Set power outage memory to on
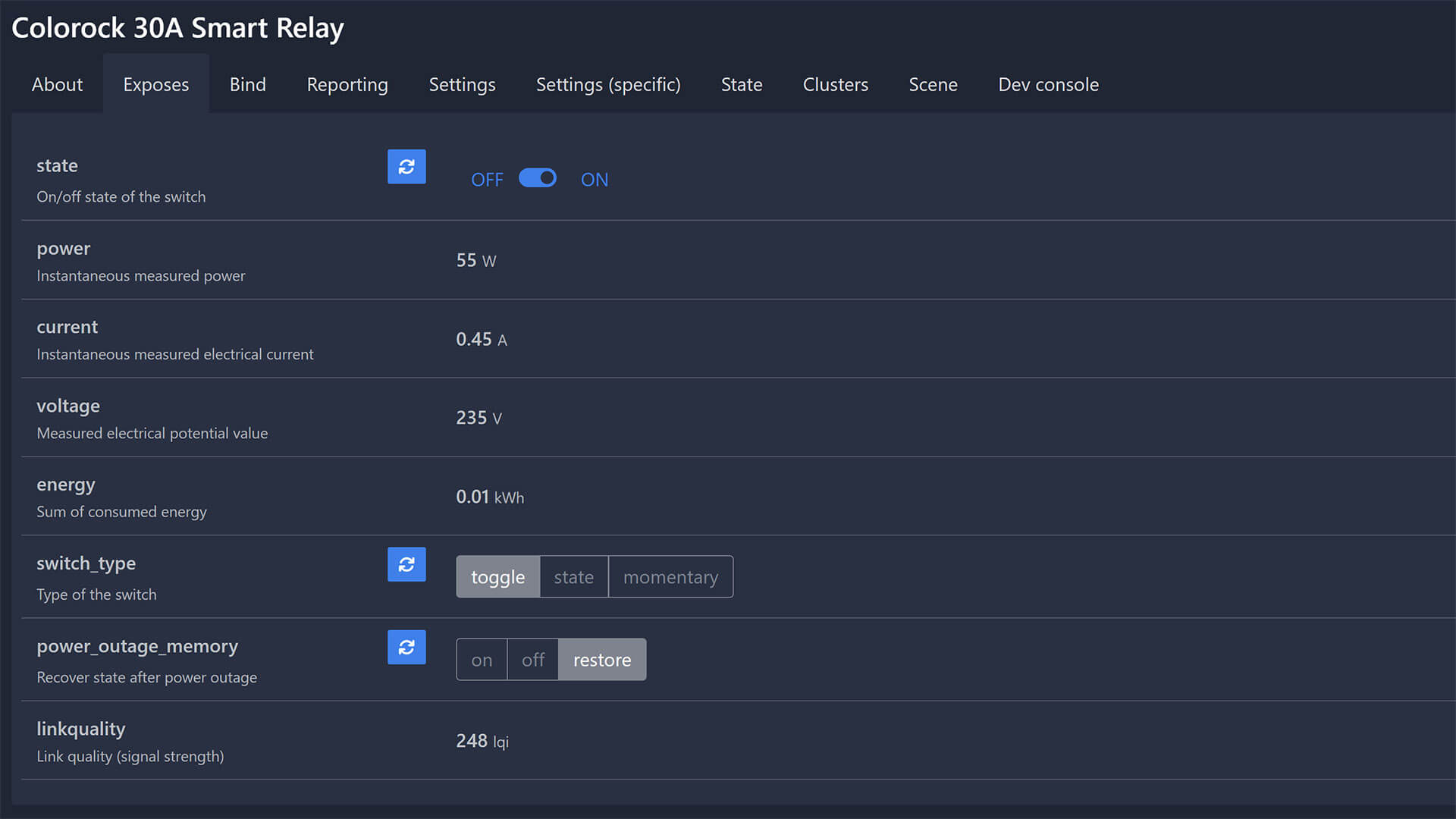The height and width of the screenshot is (819, 1456). click(x=482, y=660)
